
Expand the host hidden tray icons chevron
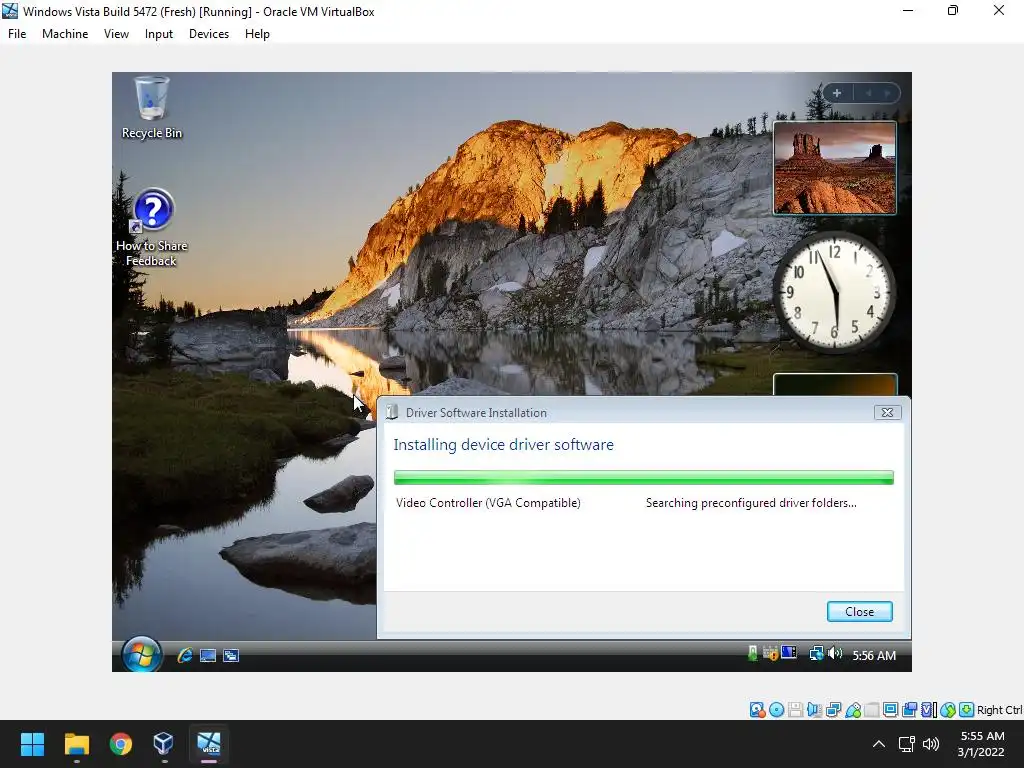pyautogui.click(x=879, y=744)
